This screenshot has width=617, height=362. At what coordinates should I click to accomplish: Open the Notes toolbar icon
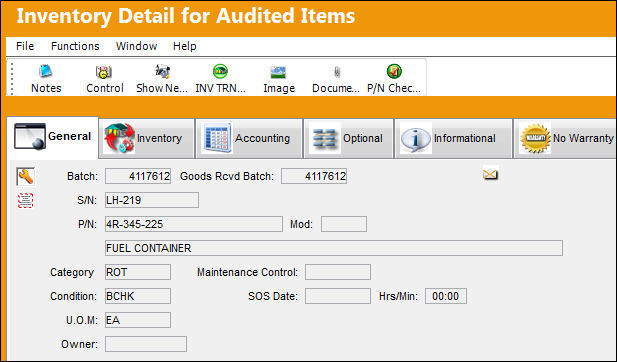click(x=46, y=72)
